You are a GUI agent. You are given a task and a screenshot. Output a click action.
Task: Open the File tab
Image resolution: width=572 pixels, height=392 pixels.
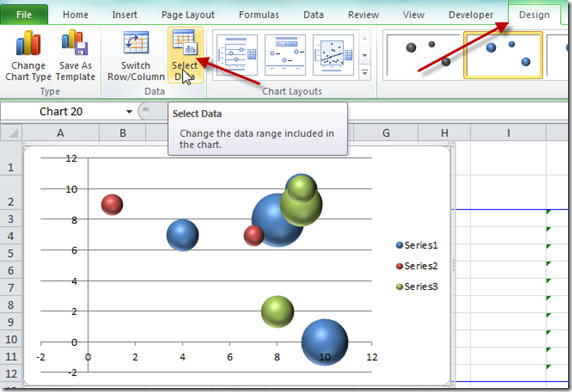[x=24, y=15]
